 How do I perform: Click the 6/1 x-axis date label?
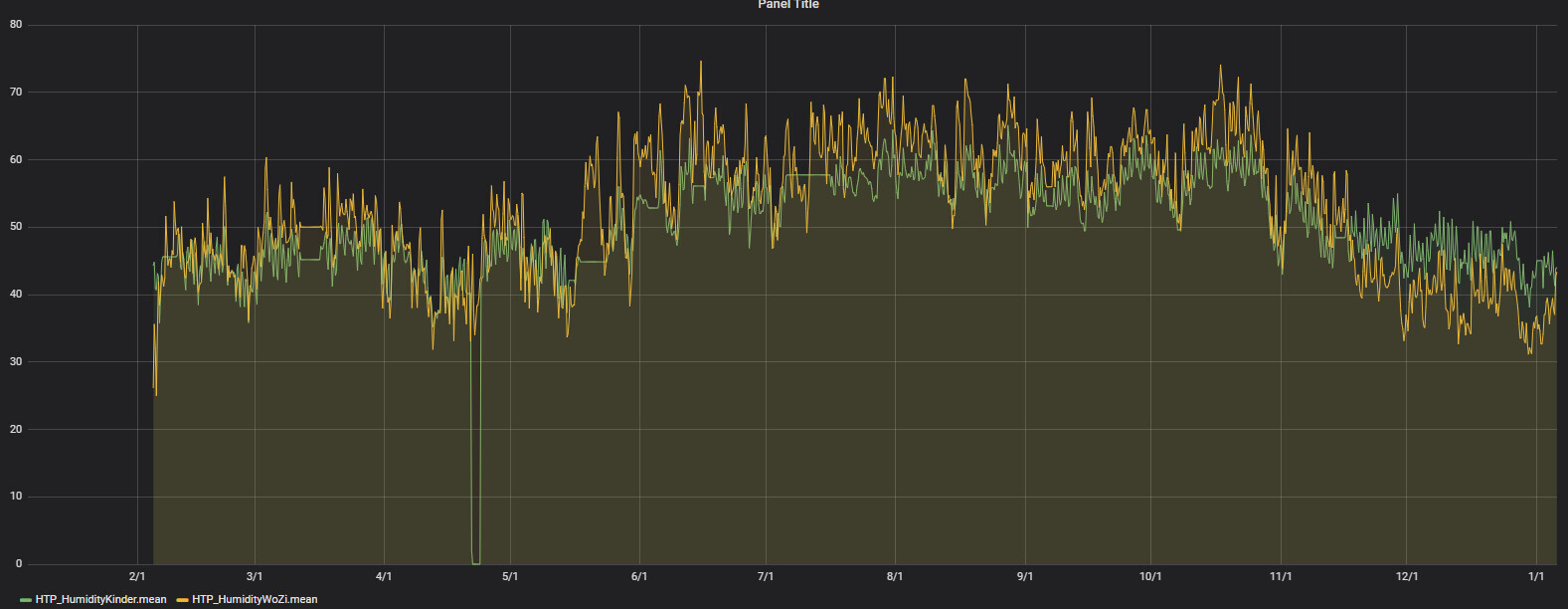[x=639, y=576]
